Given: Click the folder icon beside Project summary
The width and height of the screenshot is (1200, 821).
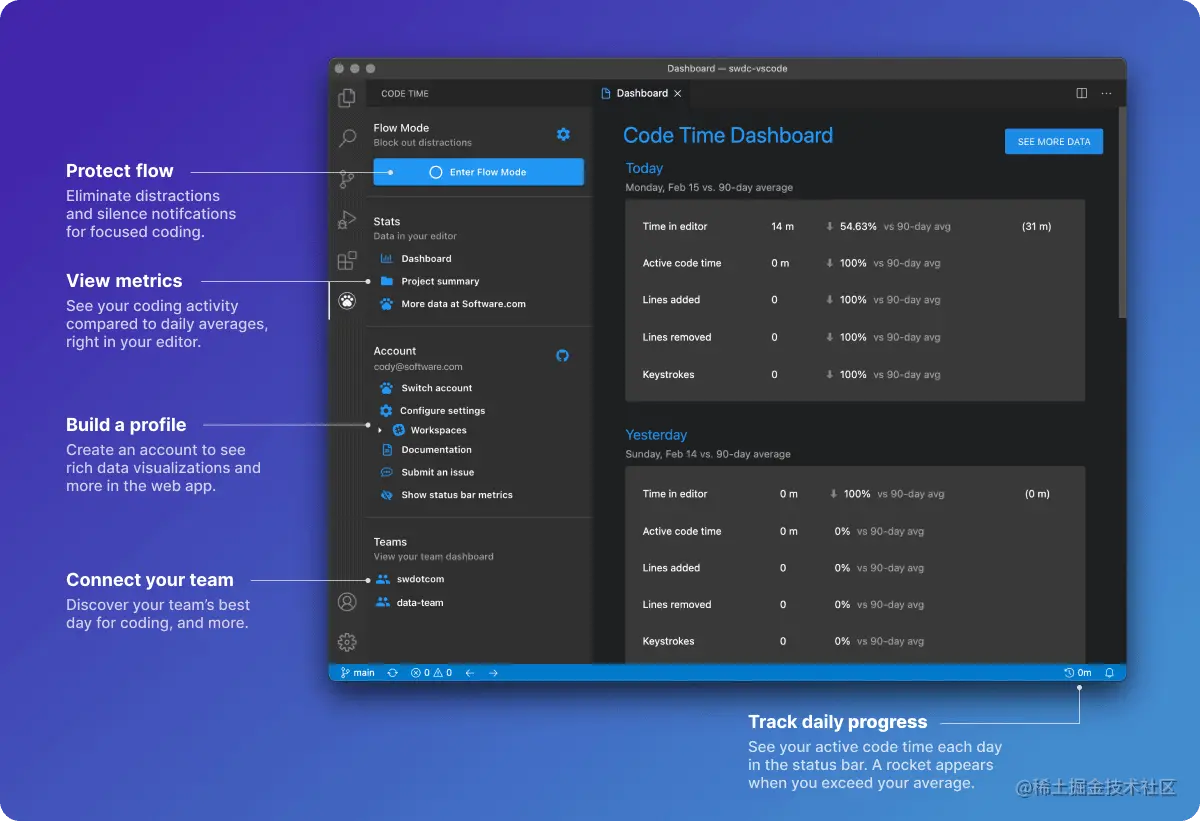Looking at the screenshot, I should [x=386, y=281].
